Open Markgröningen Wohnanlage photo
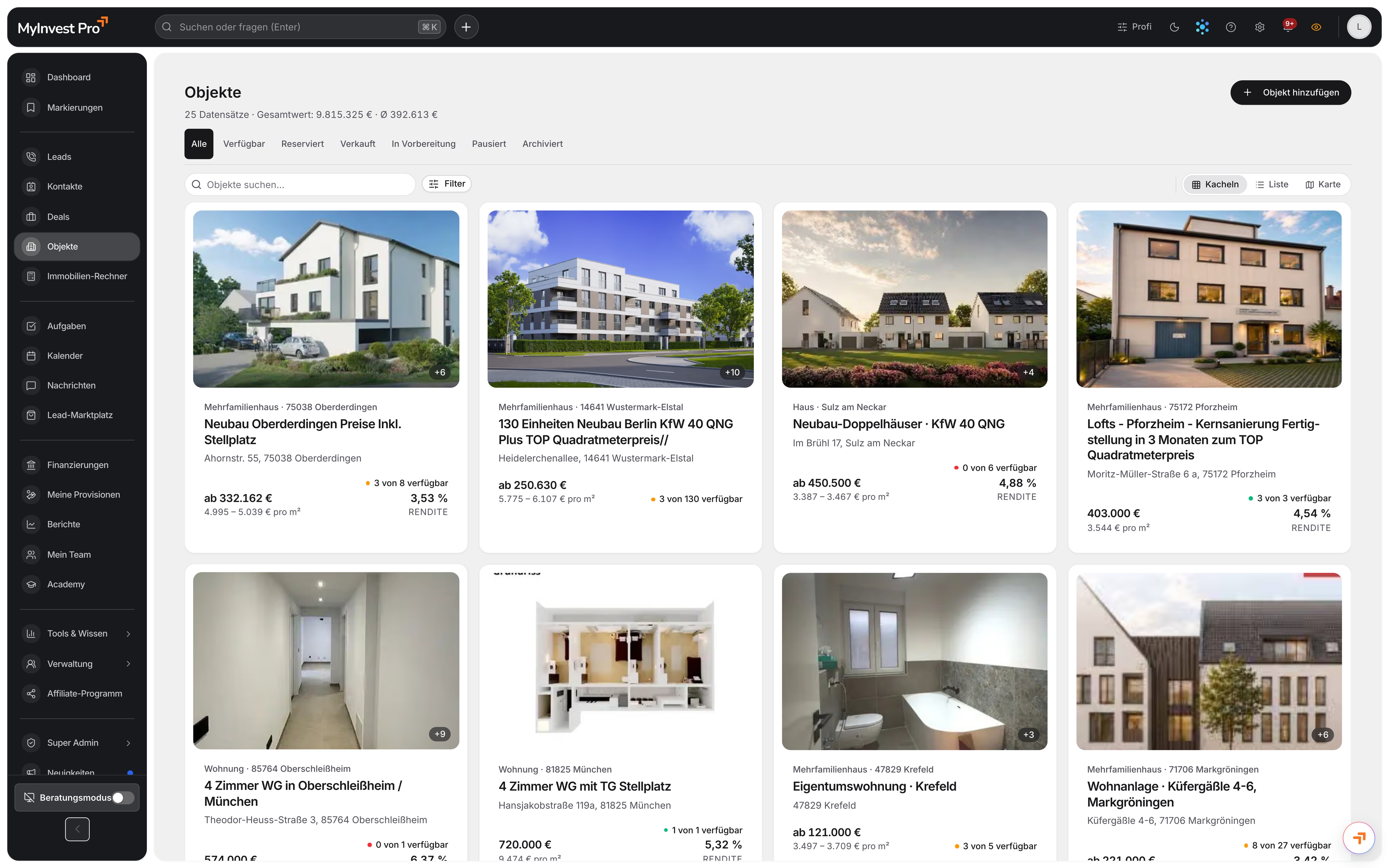This screenshot has height=868, width=1389. click(1209, 661)
